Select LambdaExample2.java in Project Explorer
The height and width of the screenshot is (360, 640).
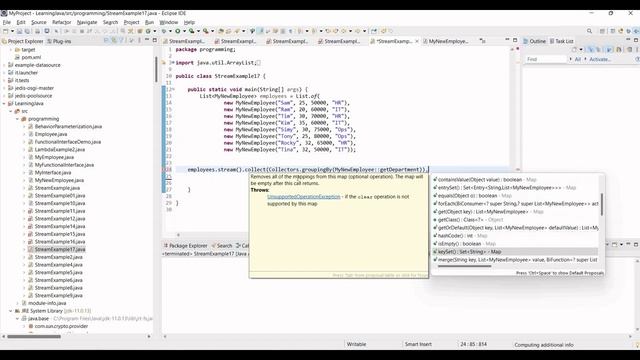60,150
